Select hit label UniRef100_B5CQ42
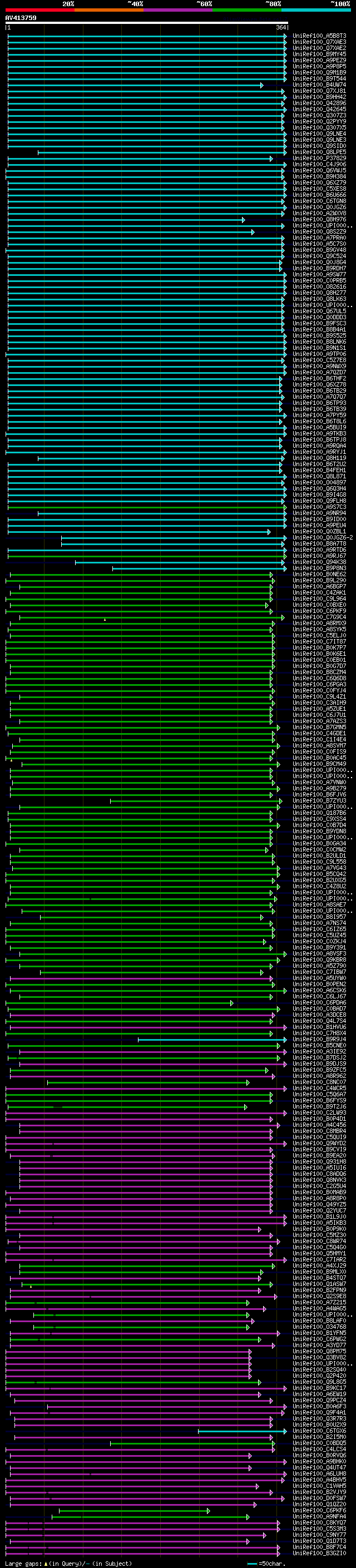 [319, 874]
